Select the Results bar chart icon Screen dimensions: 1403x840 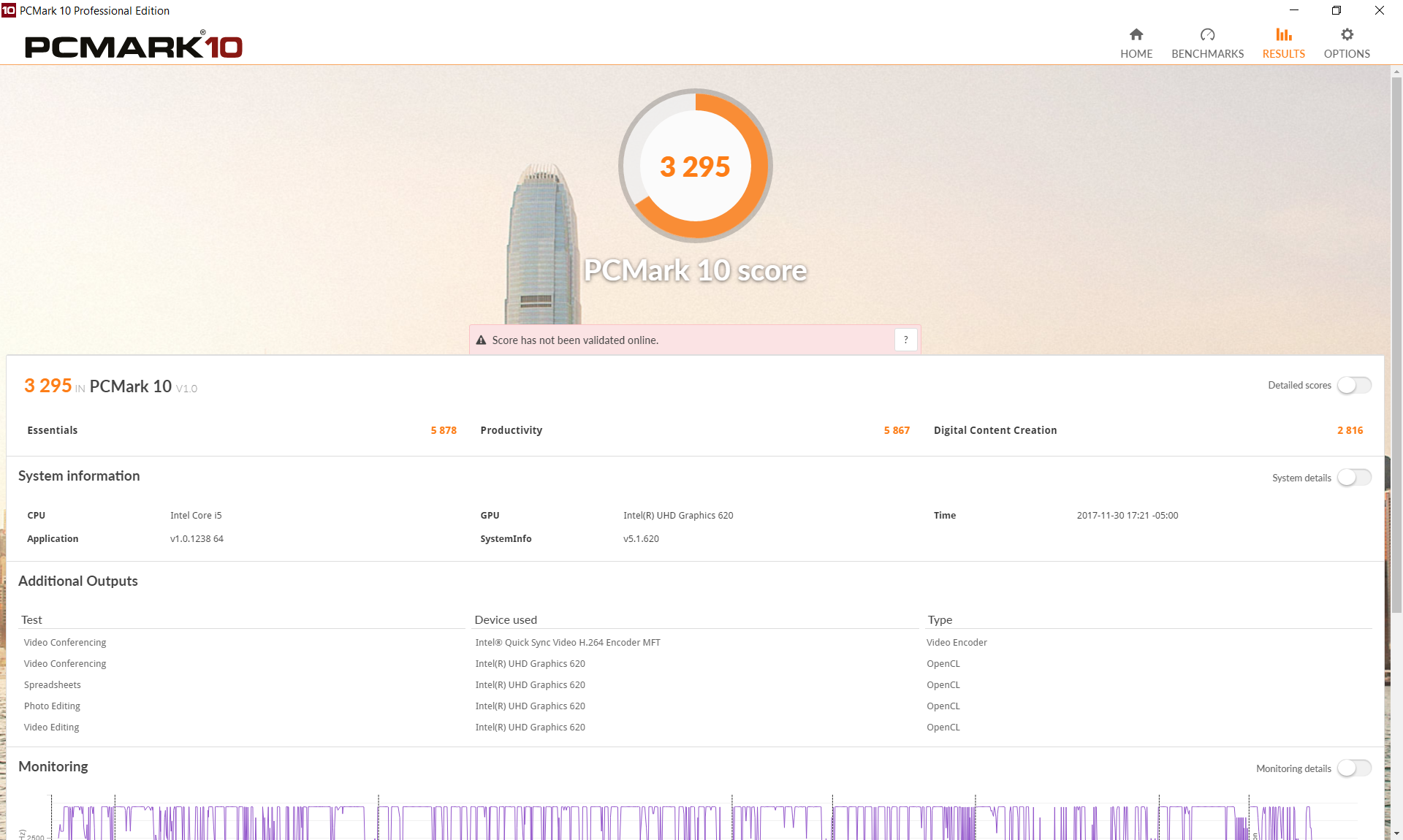(x=1283, y=35)
